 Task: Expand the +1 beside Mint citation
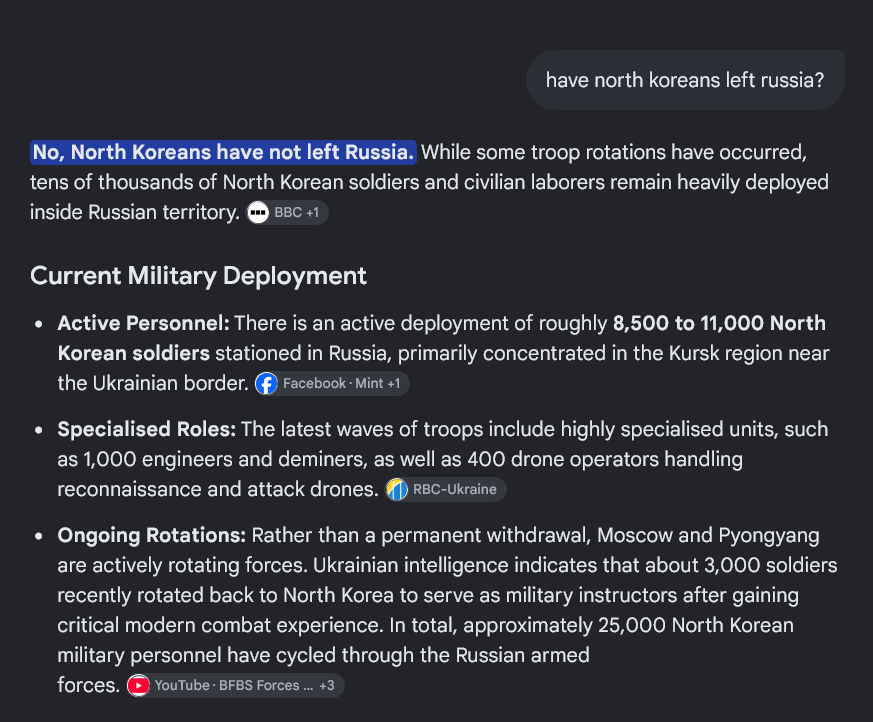coord(394,384)
